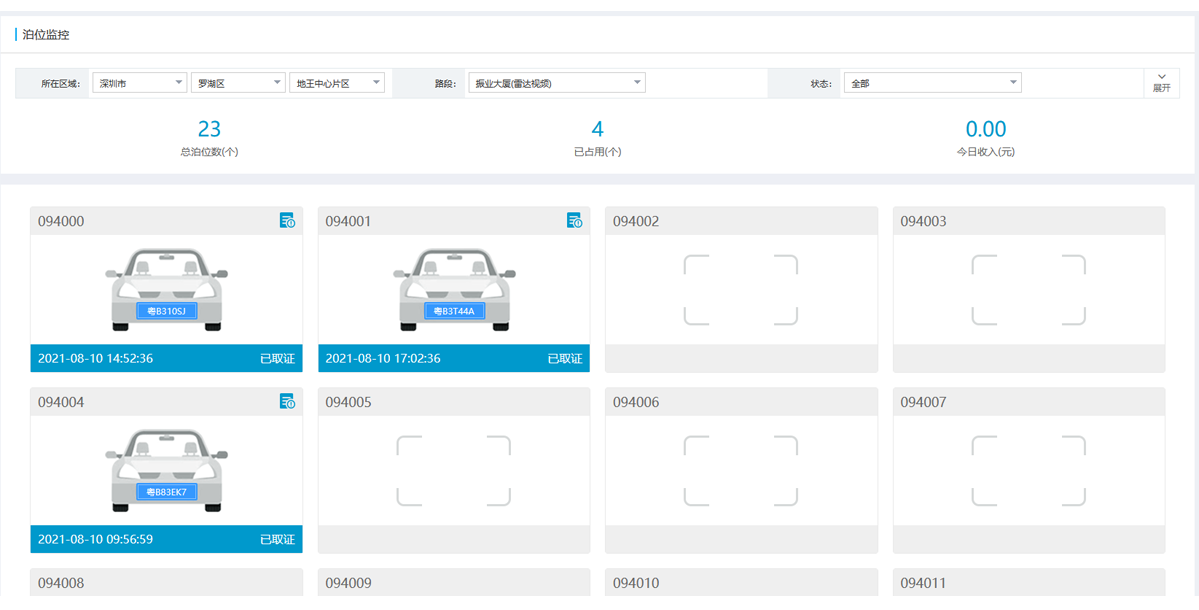Open the record icon on berth 094004
Image resolution: width=1199 pixels, height=610 pixels.
point(287,401)
